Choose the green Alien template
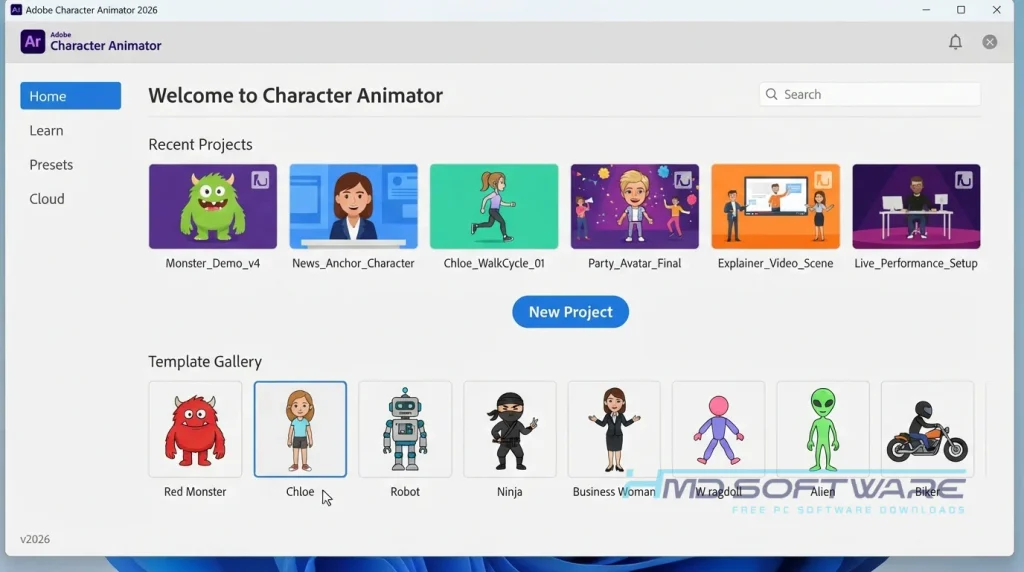The height and width of the screenshot is (572, 1024). pyautogui.click(x=823, y=429)
